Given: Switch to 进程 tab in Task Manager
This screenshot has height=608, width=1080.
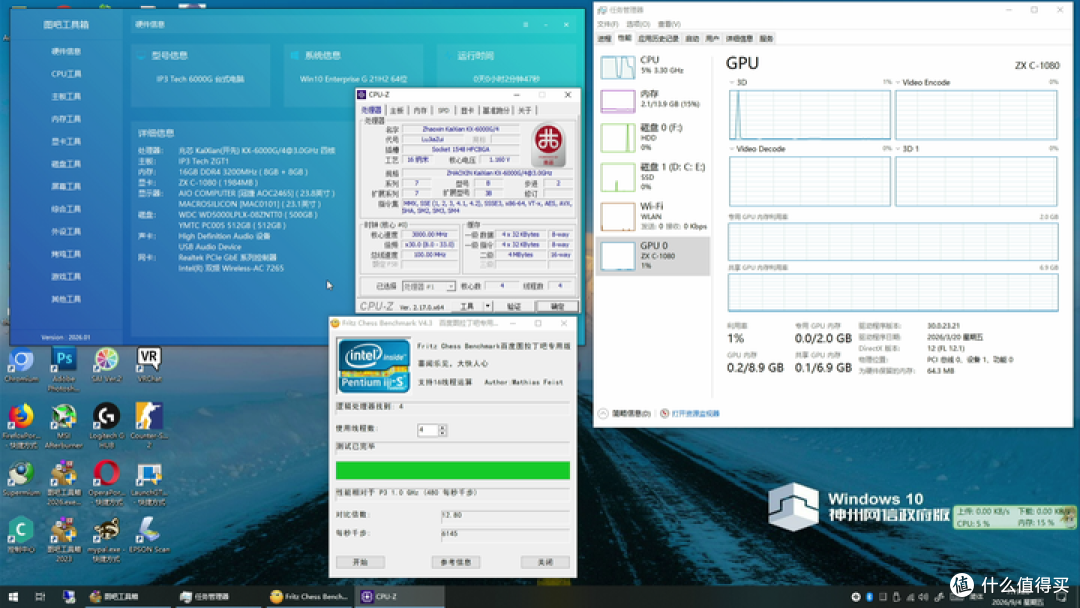Looking at the screenshot, I should tap(605, 39).
